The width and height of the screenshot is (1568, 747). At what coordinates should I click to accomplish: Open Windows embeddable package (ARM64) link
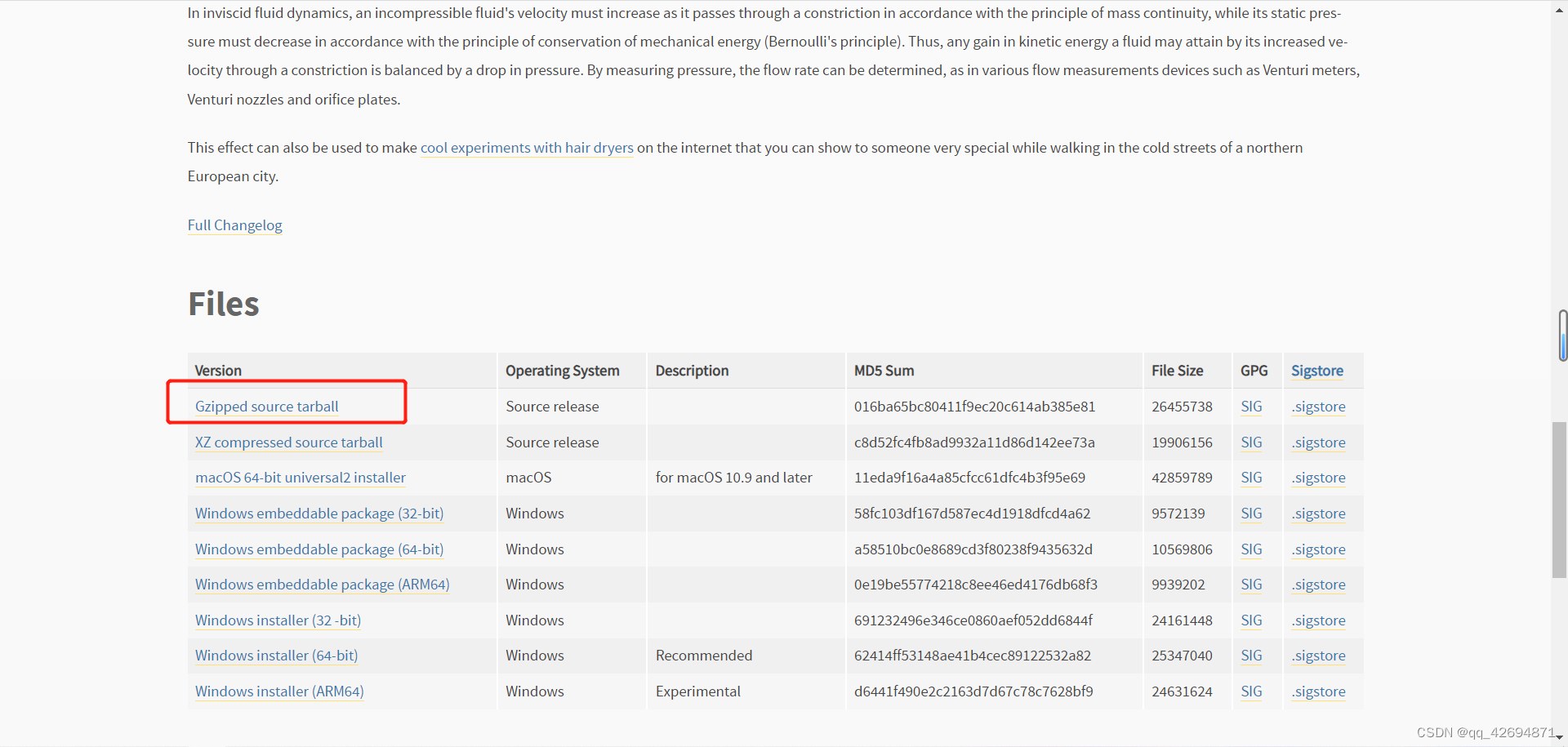[x=322, y=585]
